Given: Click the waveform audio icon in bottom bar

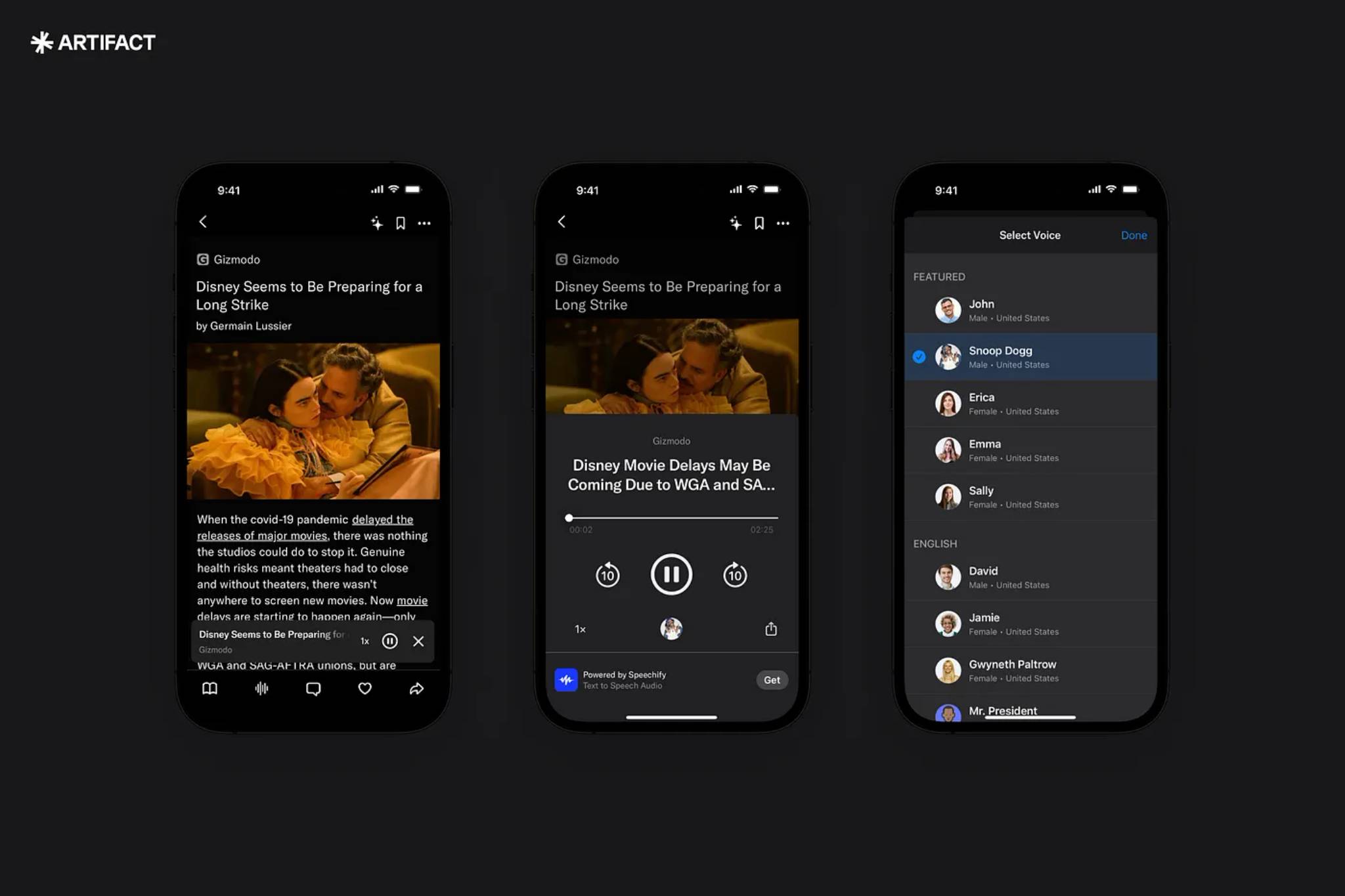Looking at the screenshot, I should (x=261, y=689).
